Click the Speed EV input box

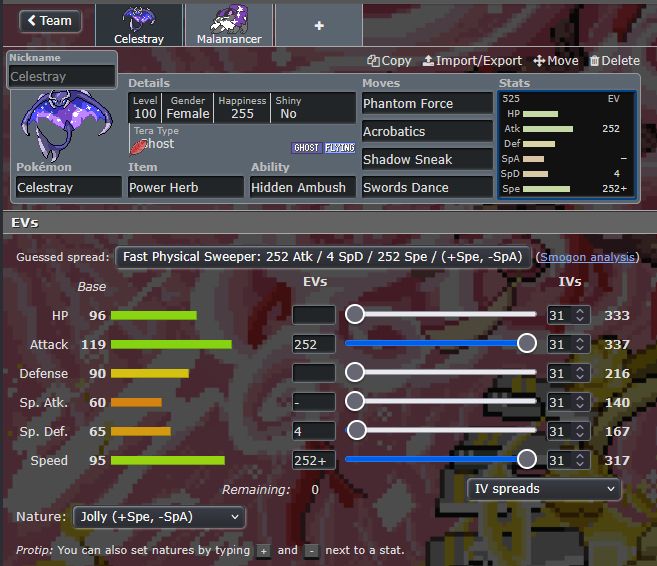click(314, 460)
